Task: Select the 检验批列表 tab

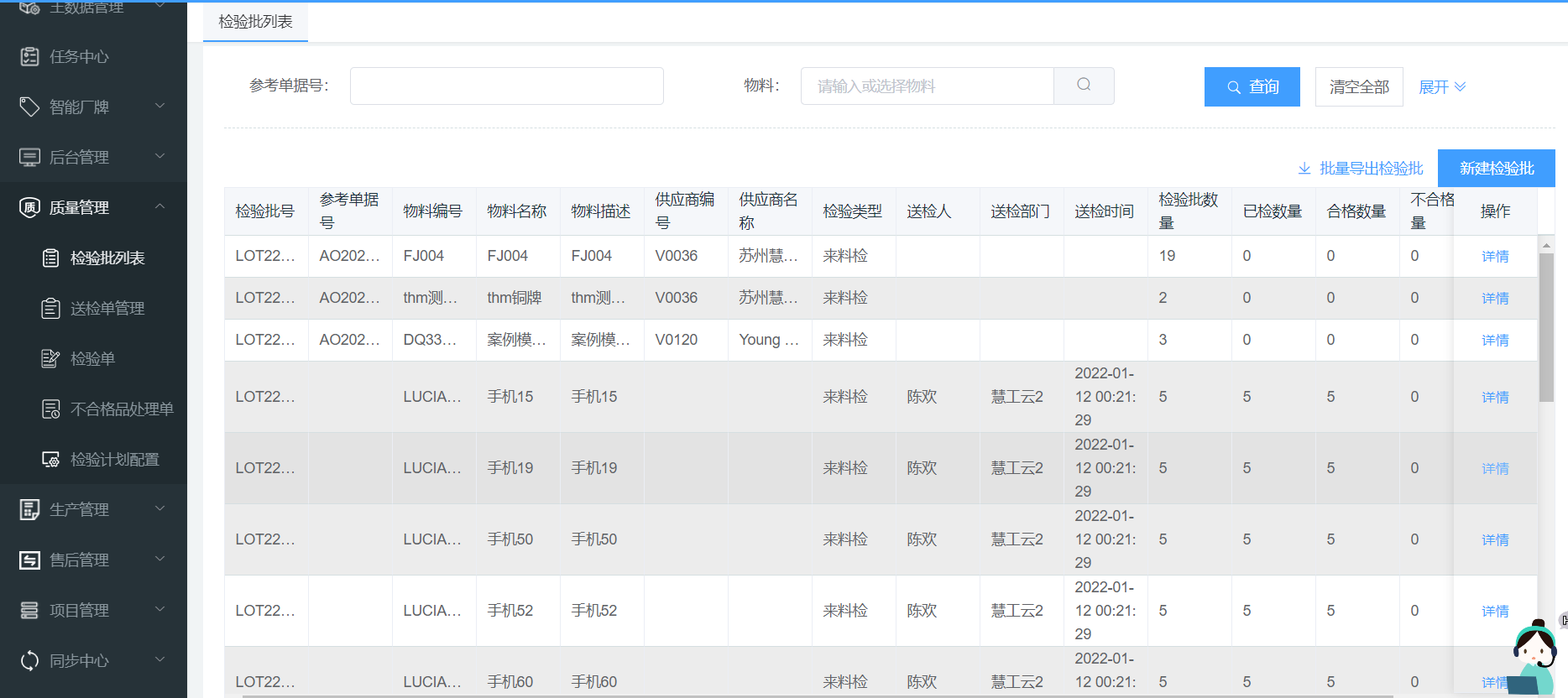Action: pyautogui.click(x=255, y=22)
